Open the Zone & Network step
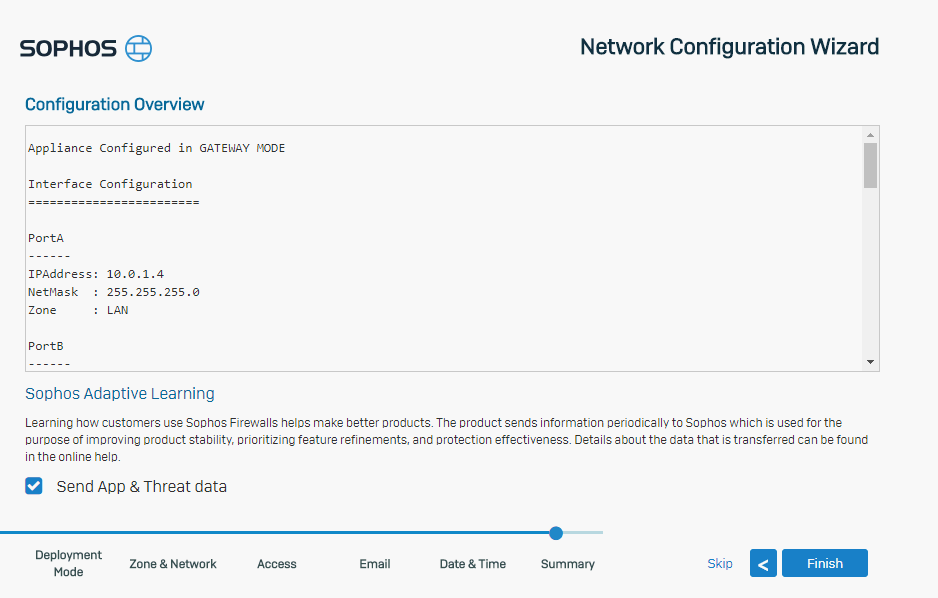Viewport: 938px width, 598px height. [x=173, y=564]
